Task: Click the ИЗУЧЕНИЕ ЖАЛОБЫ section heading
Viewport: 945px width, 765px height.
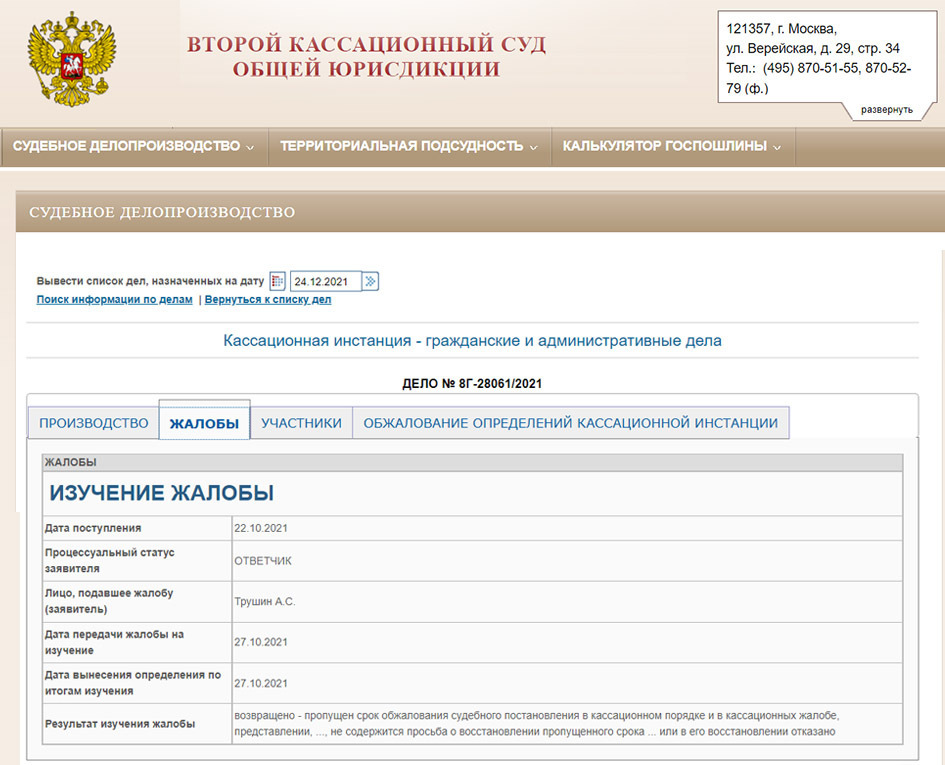Action: [x=161, y=493]
